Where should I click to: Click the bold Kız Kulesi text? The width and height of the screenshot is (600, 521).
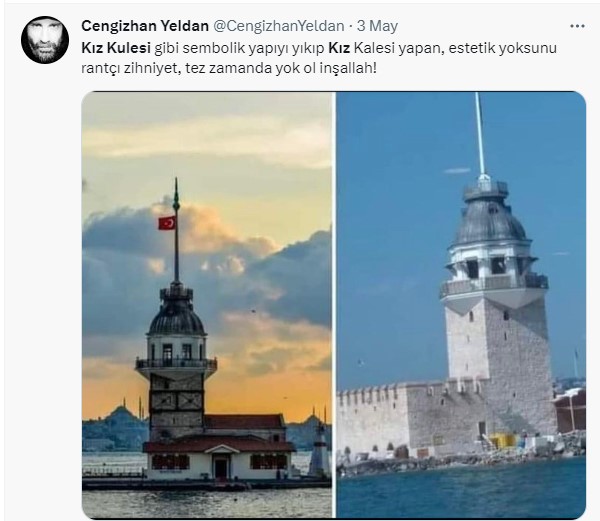pyautogui.click(x=116, y=48)
